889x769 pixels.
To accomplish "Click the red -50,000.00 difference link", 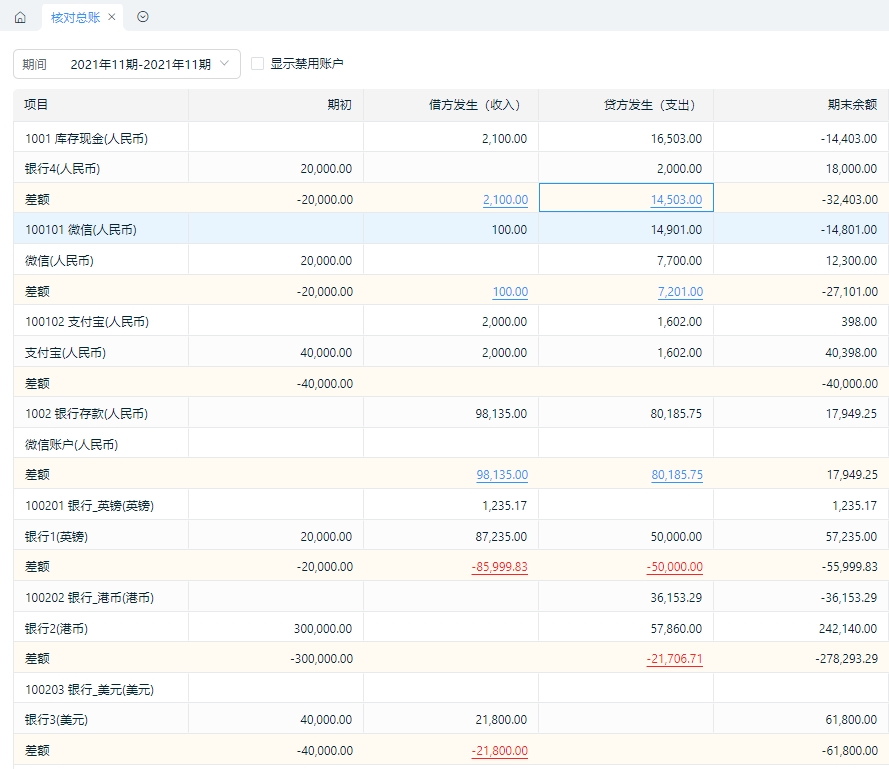I will [x=675, y=567].
